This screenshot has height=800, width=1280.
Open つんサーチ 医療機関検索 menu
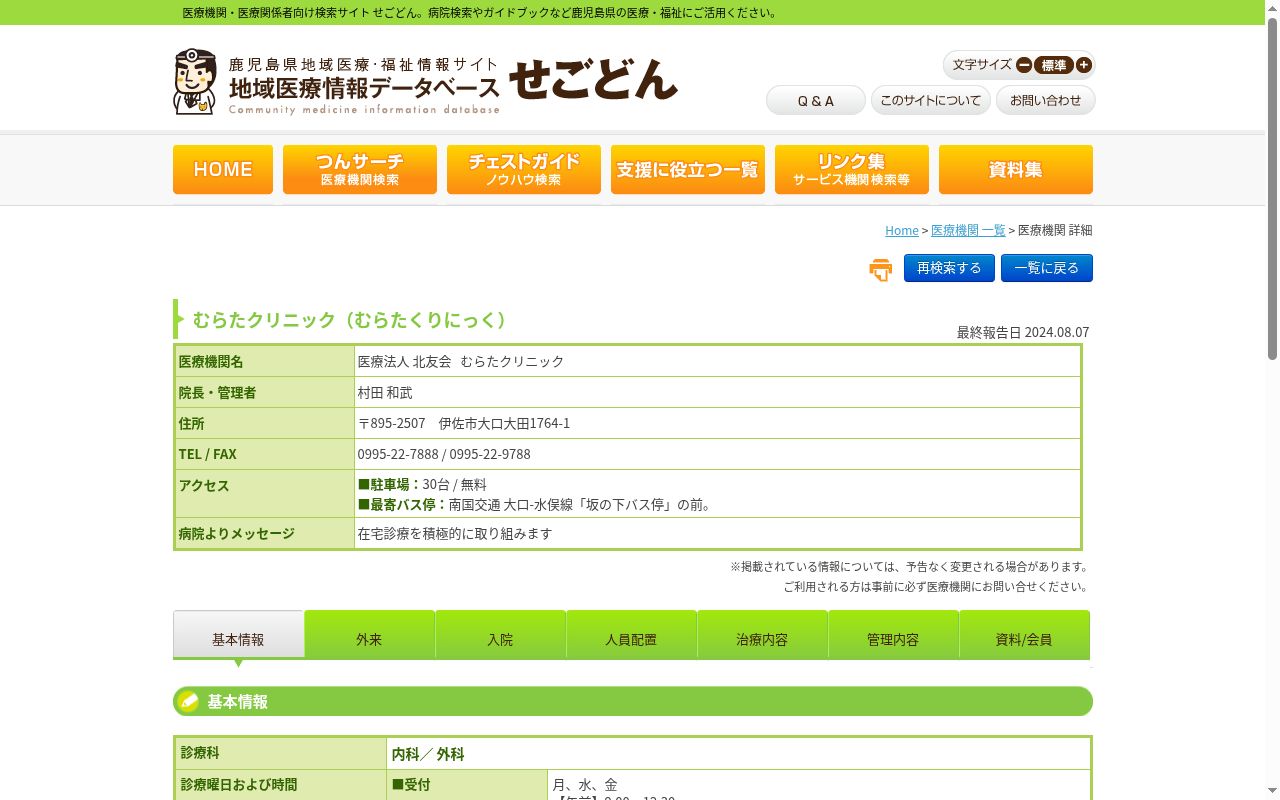tap(360, 169)
